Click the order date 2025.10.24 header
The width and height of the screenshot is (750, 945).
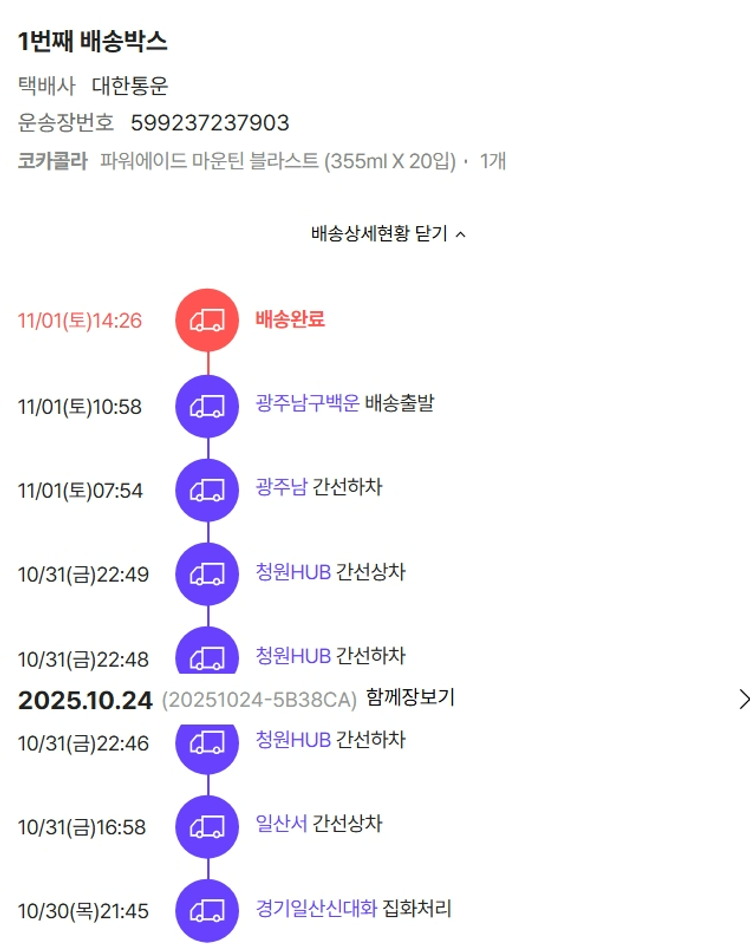85,700
